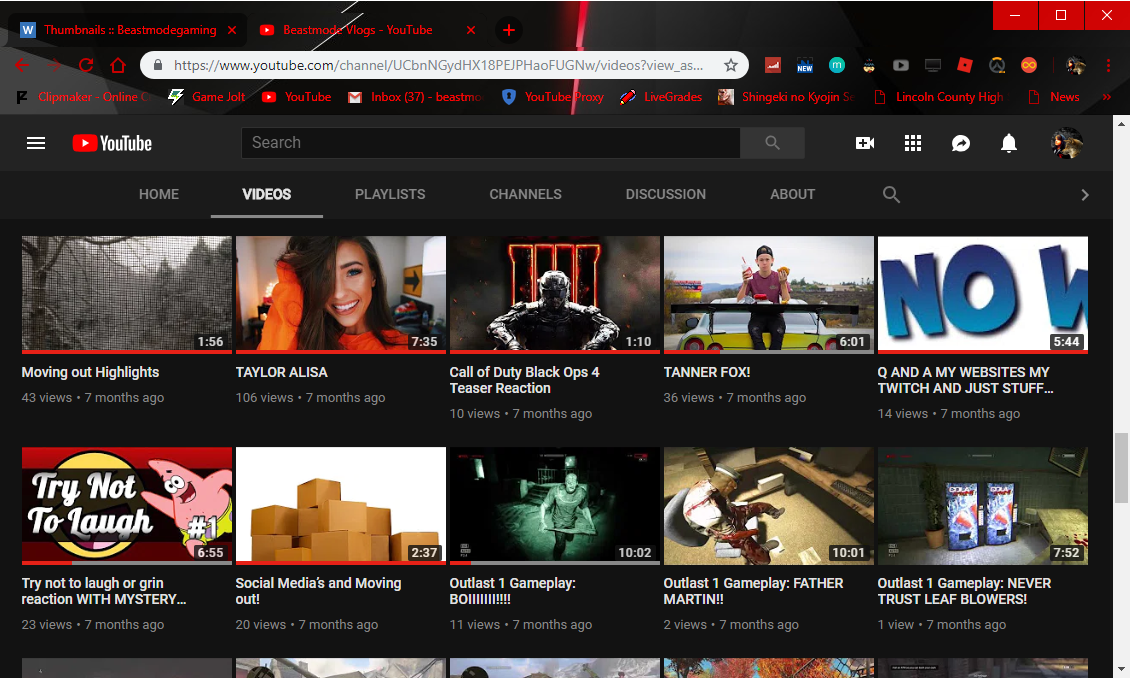
Task: Open the messages share icon
Action: pos(961,143)
